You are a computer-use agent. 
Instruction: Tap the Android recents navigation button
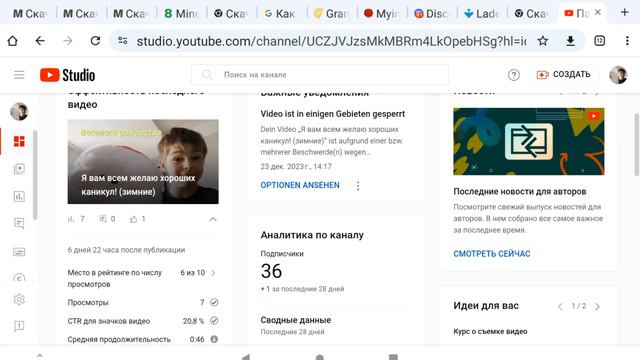pos(393,357)
